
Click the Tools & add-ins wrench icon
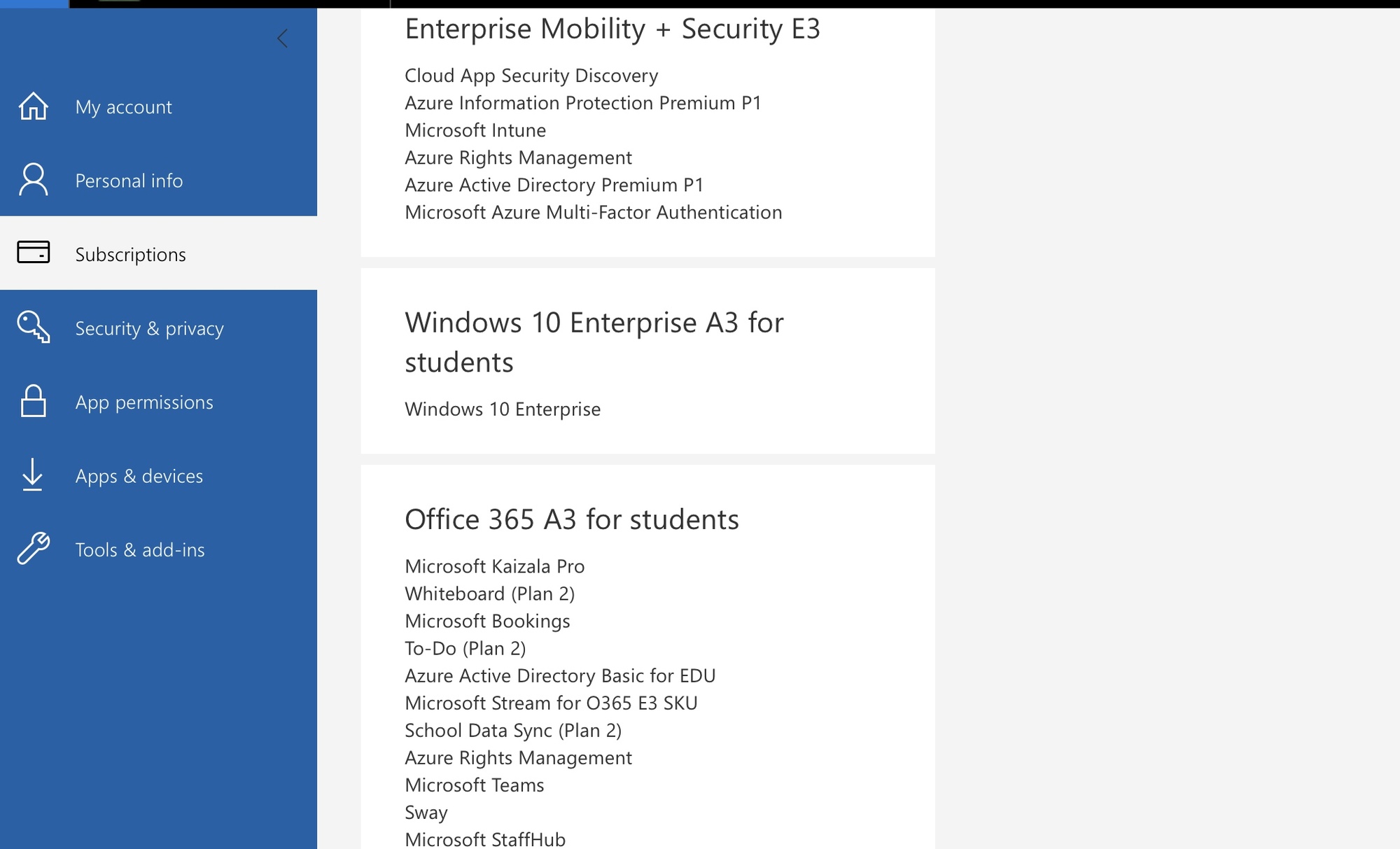pyautogui.click(x=33, y=548)
